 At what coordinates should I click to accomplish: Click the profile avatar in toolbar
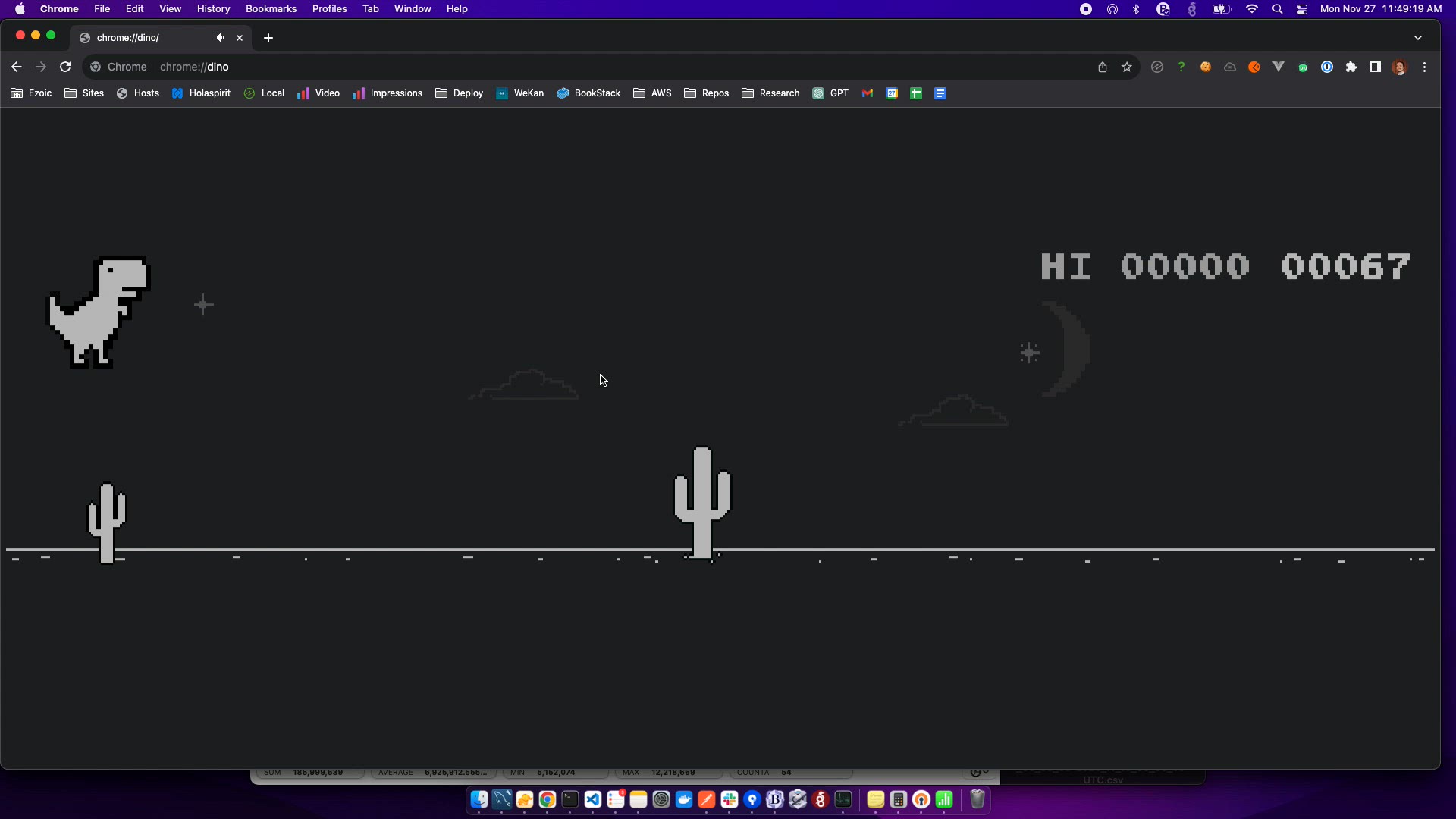click(1400, 67)
